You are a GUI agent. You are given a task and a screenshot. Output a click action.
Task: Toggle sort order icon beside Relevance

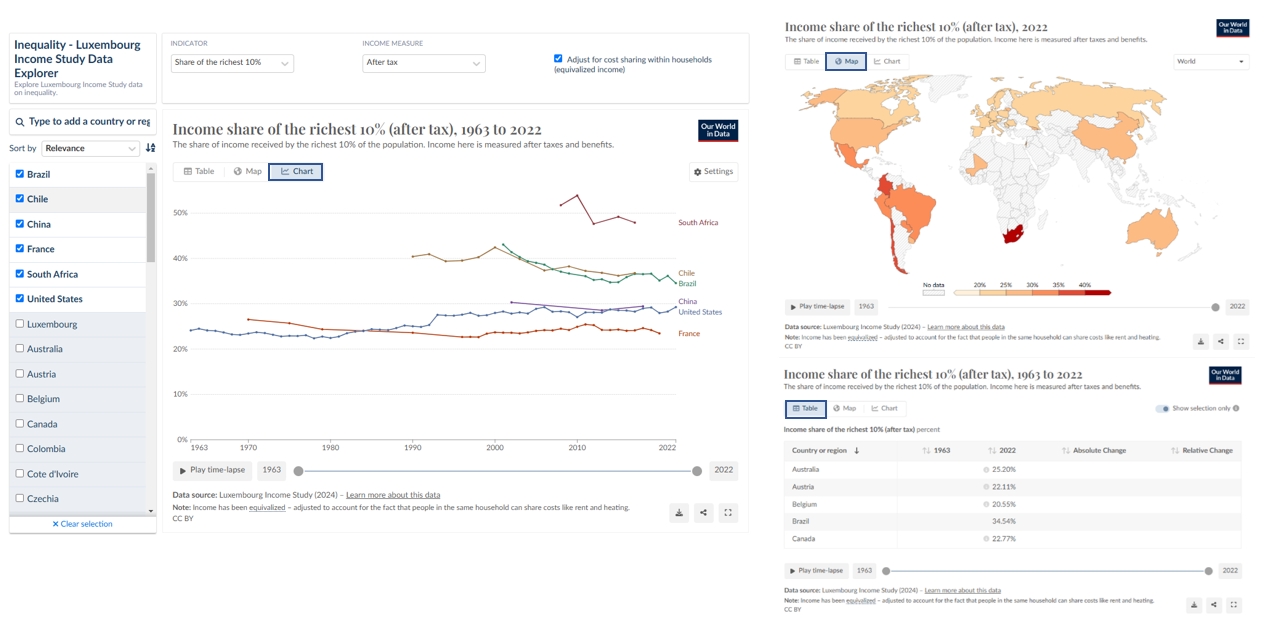[151, 148]
